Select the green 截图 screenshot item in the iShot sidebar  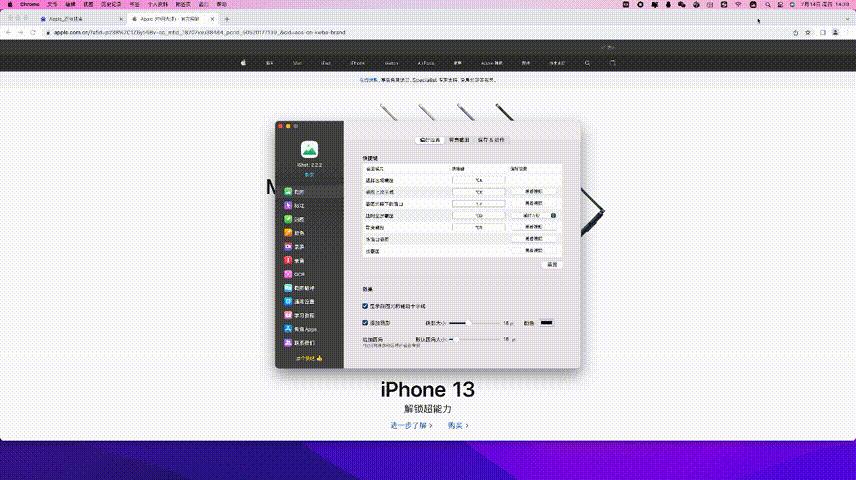click(309, 192)
